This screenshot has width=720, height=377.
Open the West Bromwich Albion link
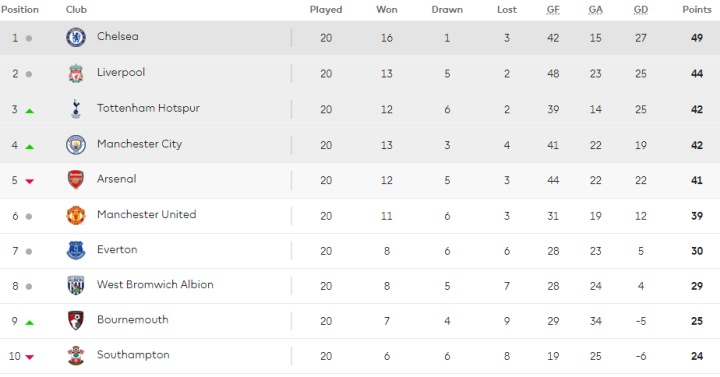click(155, 285)
